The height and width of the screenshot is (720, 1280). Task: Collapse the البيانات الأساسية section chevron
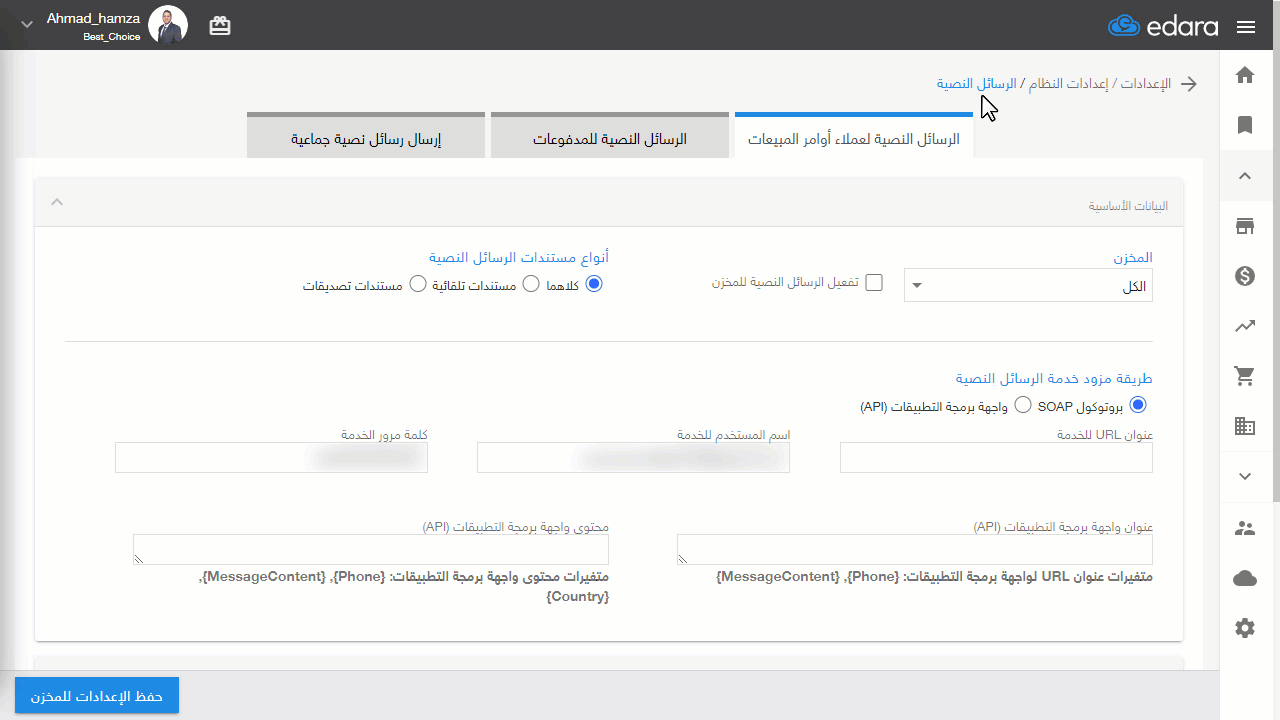[57, 202]
